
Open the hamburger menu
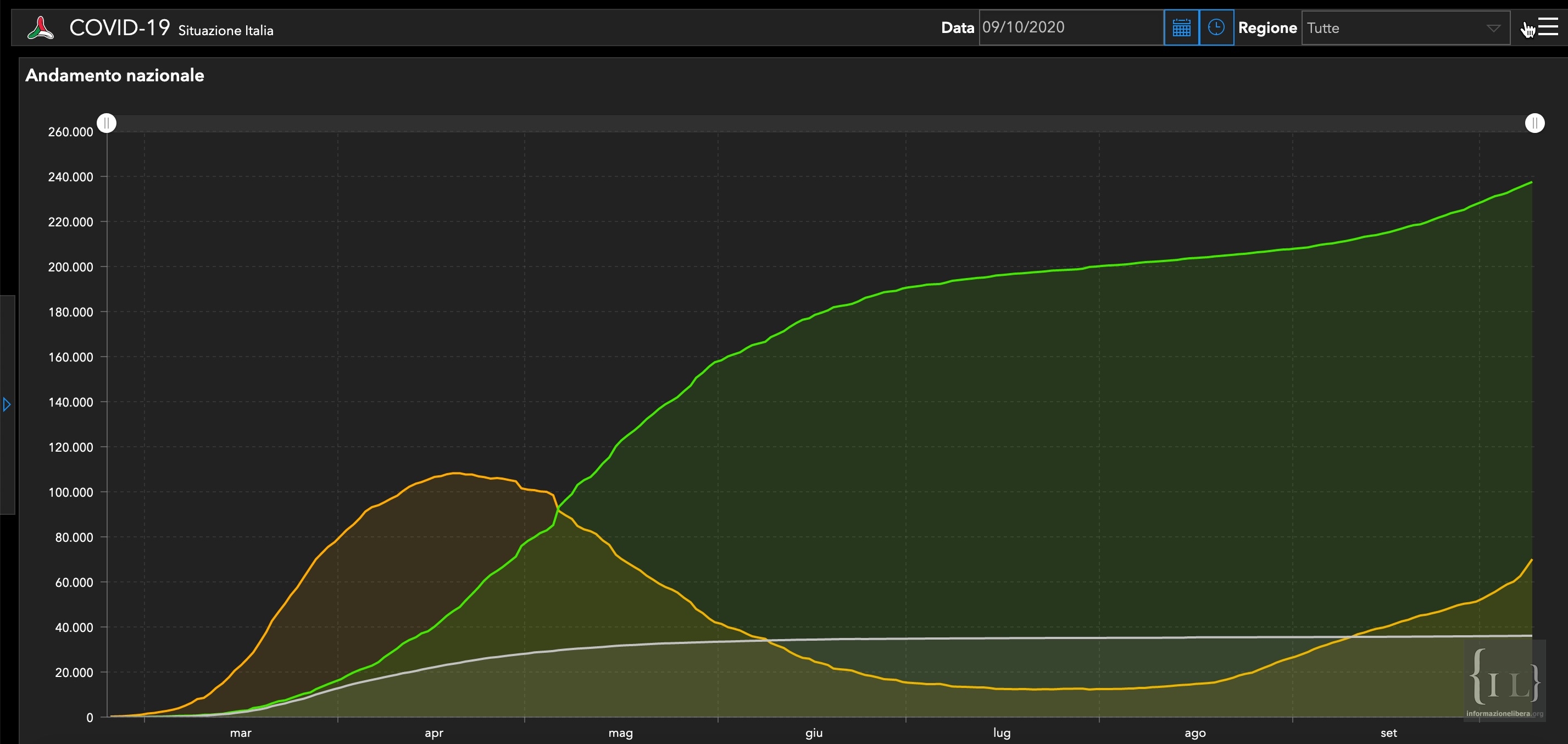(x=1547, y=27)
